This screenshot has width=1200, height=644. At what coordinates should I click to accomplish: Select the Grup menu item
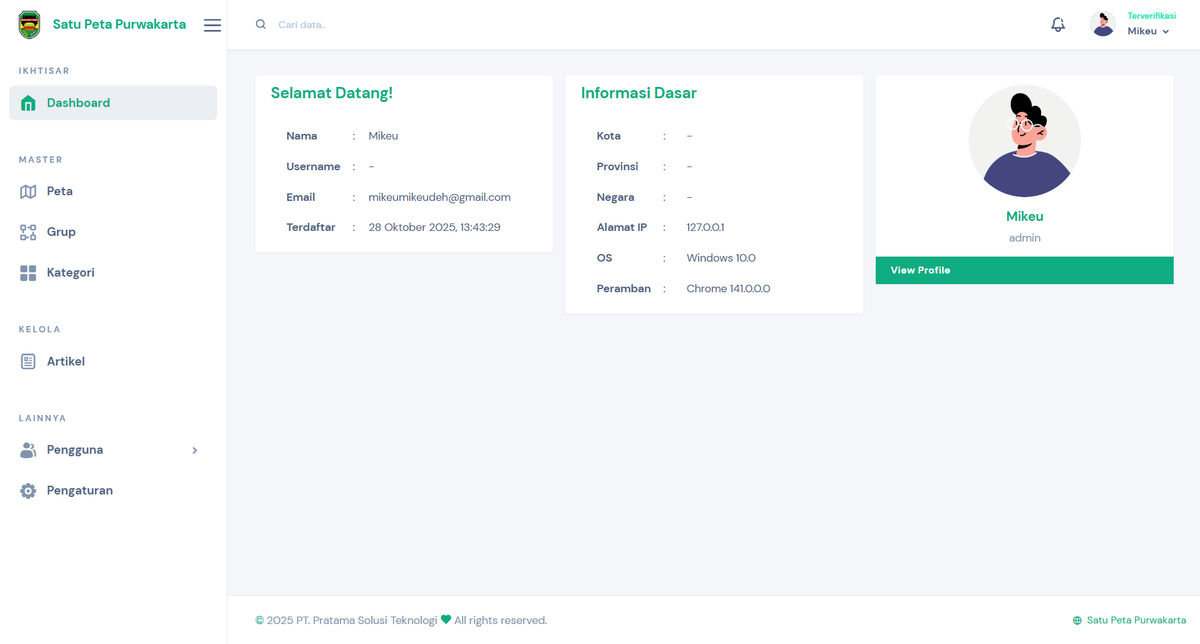113,232
